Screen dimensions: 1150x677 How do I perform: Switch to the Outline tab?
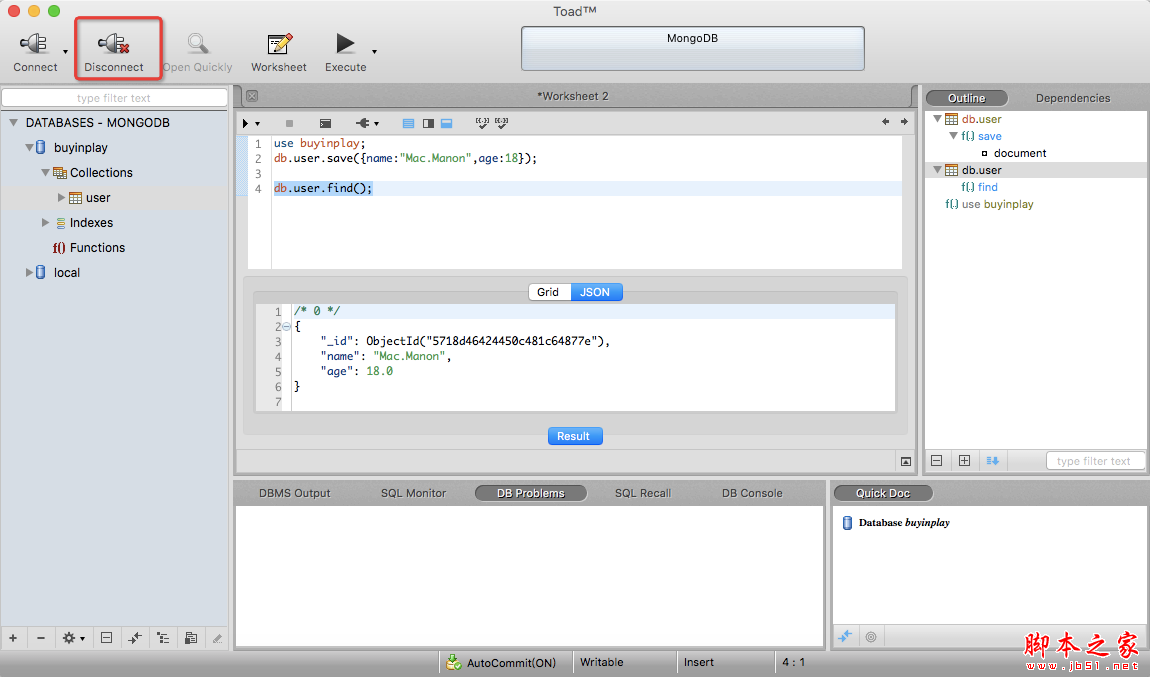pos(967,98)
